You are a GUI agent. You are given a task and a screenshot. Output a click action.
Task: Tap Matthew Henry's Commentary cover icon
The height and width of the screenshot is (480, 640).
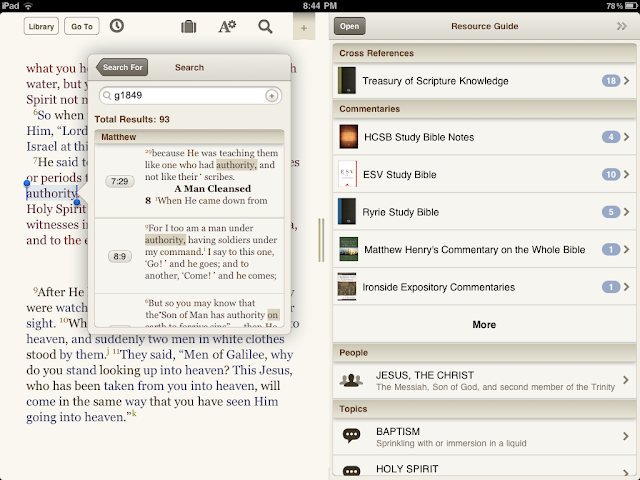(x=349, y=249)
